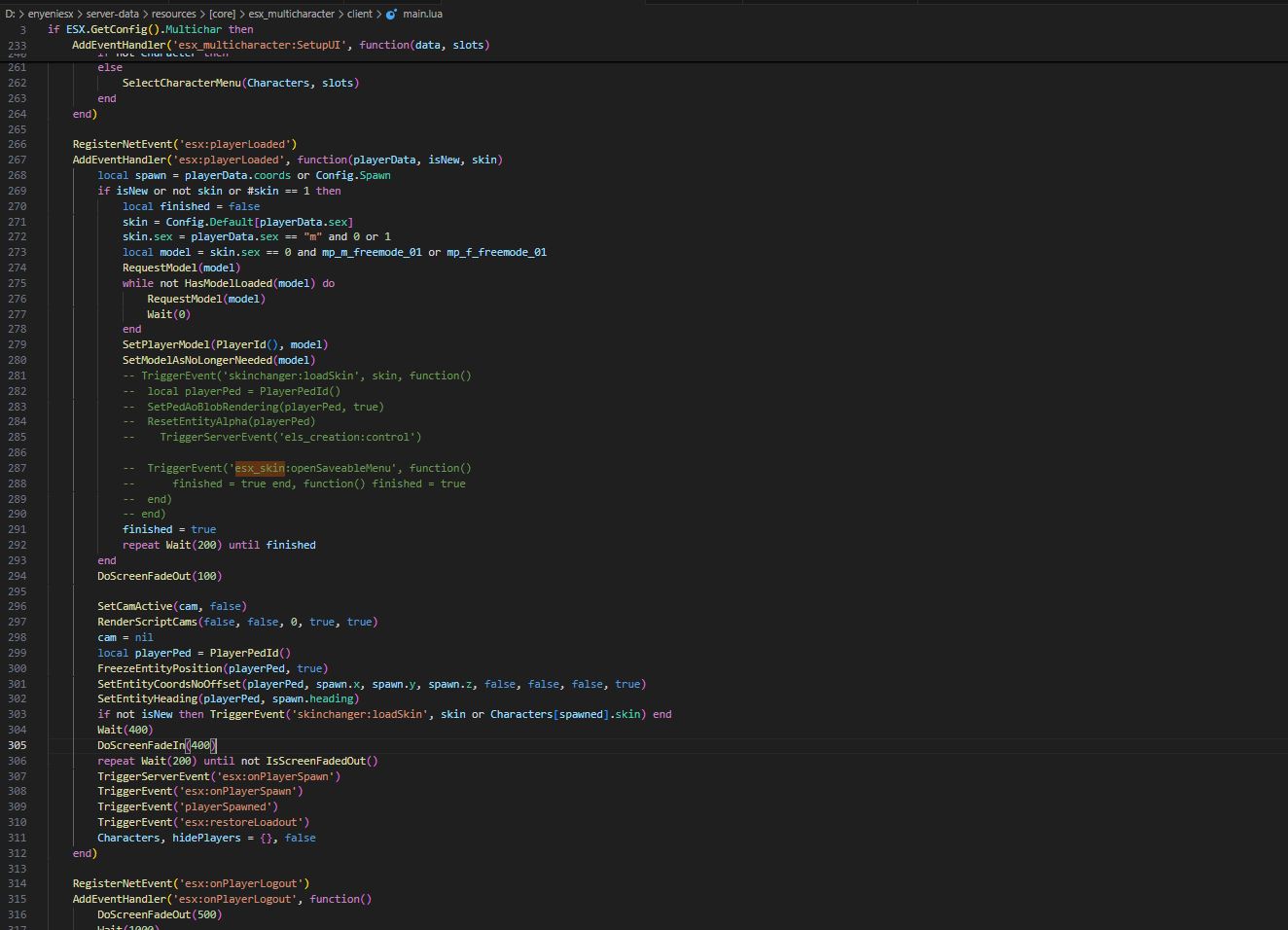Open main.lua breadcrumb dropdown
Image resolution: width=1288 pixels, height=930 pixels.
point(422,15)
